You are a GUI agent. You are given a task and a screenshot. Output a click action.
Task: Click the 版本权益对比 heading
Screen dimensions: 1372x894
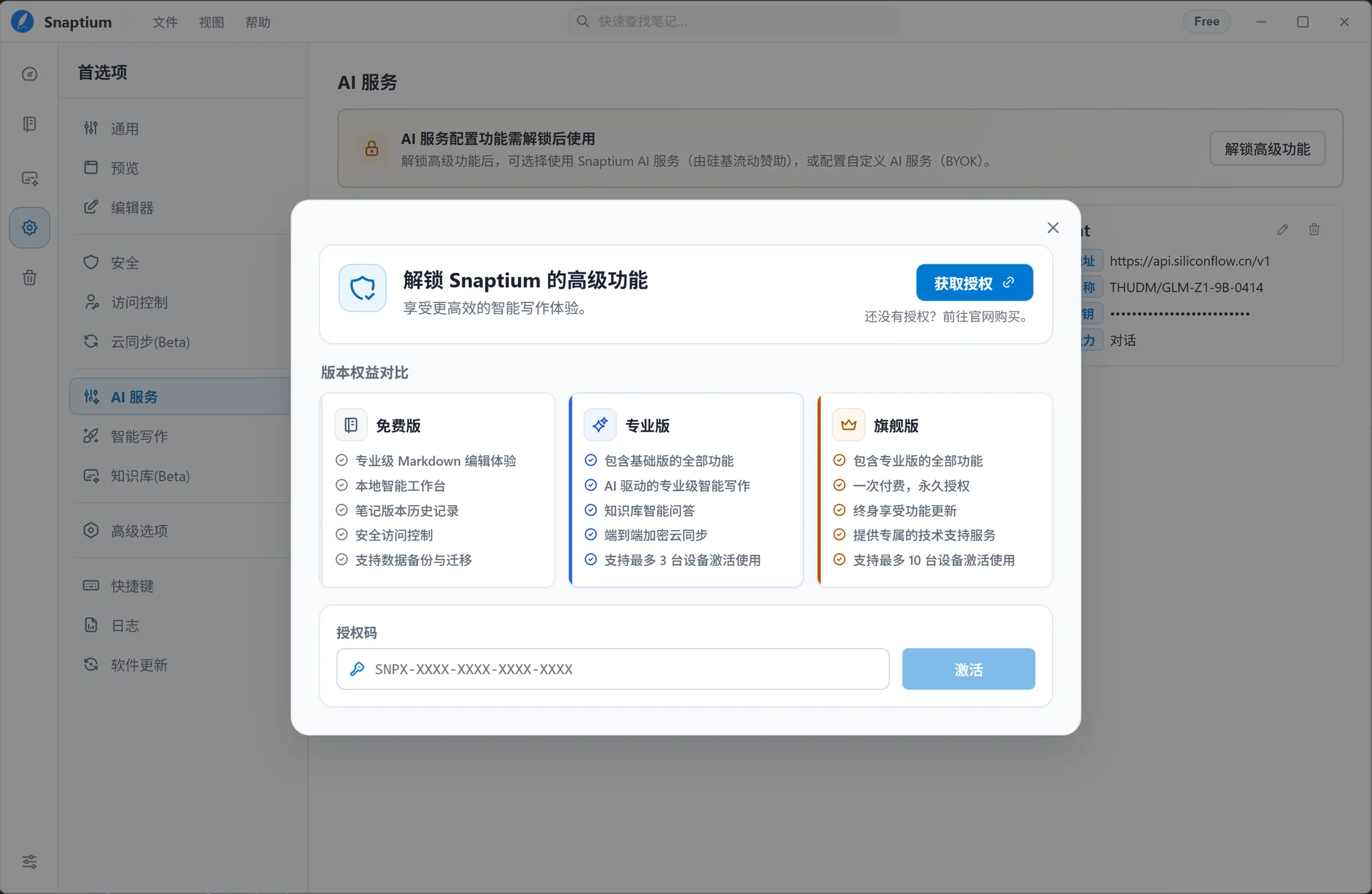pyautogui.click(x=364, y=372)
